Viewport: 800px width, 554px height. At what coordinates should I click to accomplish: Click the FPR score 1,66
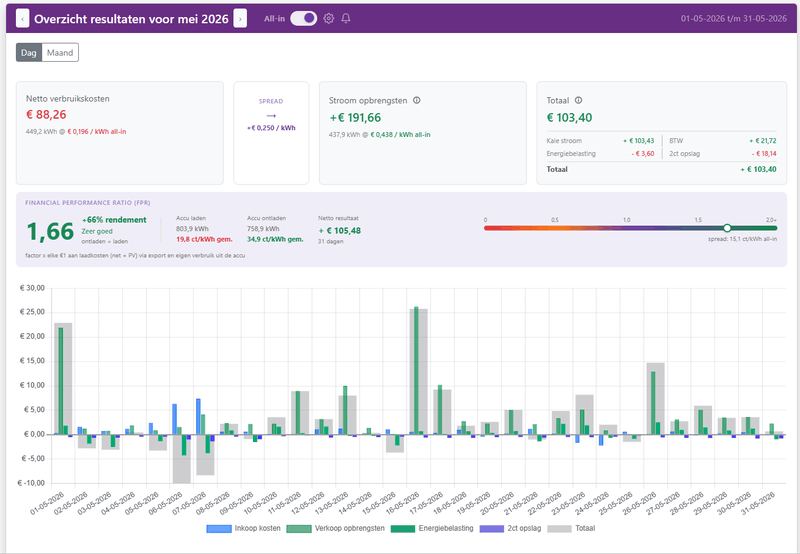pyautogui.click(x=50, y=232)
